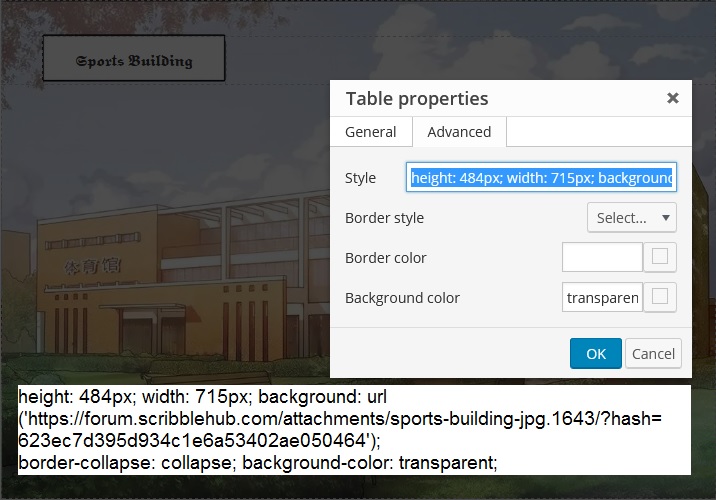Screen dimensions: 716x500
Task: Click the Border style label
Action: click(384, 218)
